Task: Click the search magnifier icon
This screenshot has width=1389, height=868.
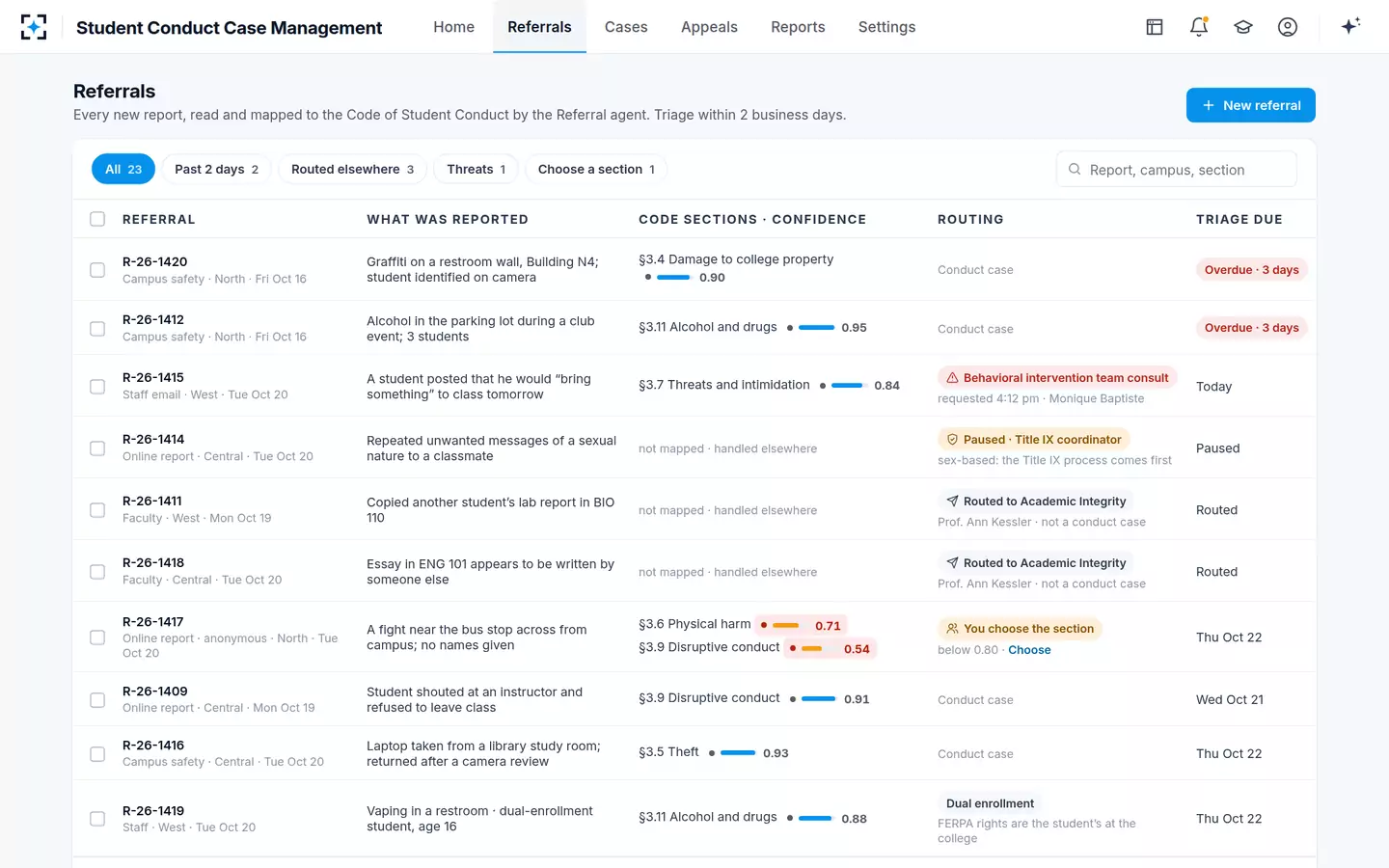Action: point(1075,170)
